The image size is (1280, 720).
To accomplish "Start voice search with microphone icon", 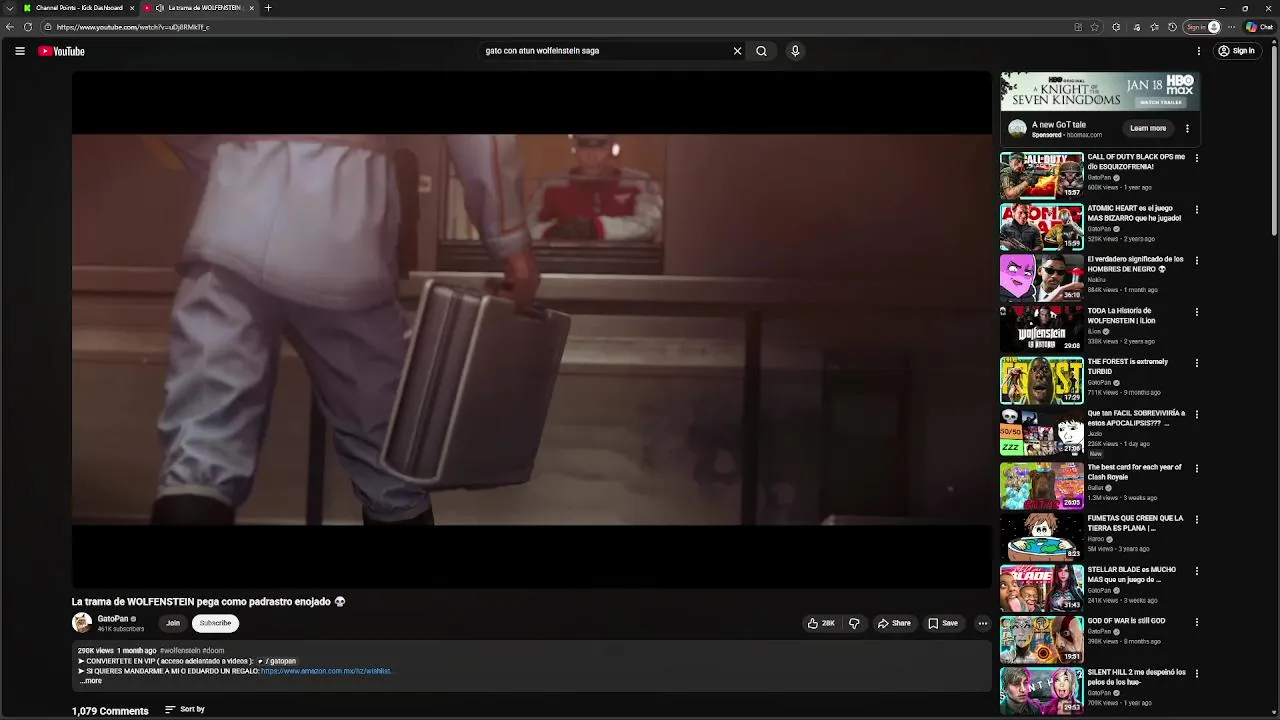I will pos(795,51).
